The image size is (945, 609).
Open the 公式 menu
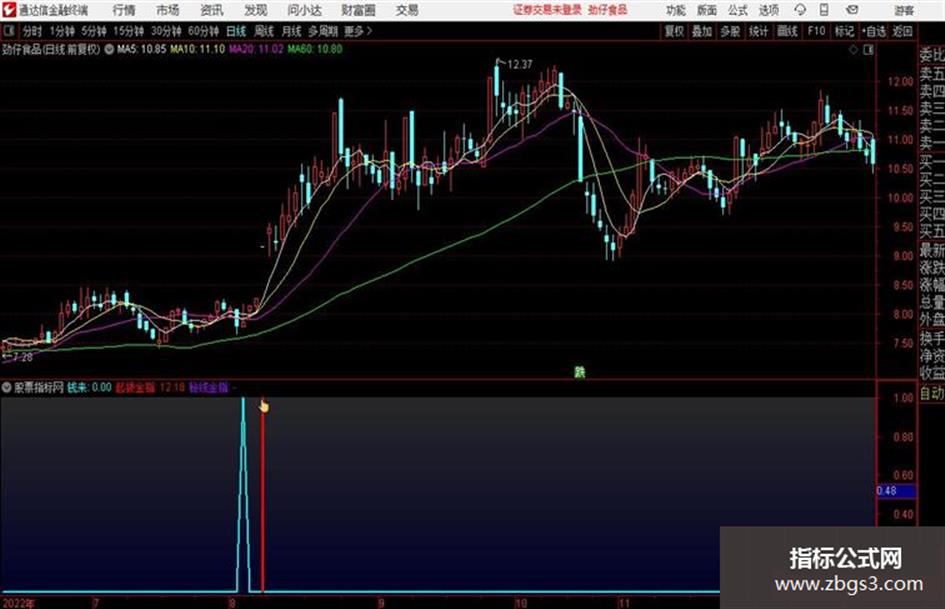(738, 10)
